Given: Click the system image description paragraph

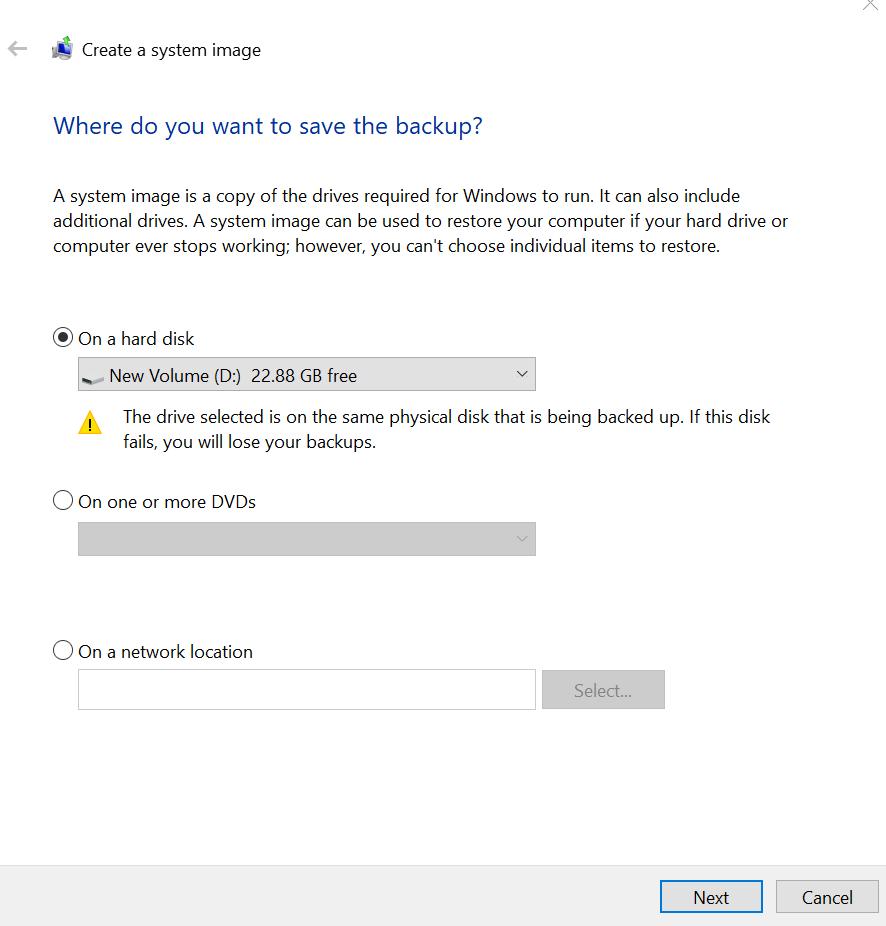Looking at the screenshot, I should (420, 221).
